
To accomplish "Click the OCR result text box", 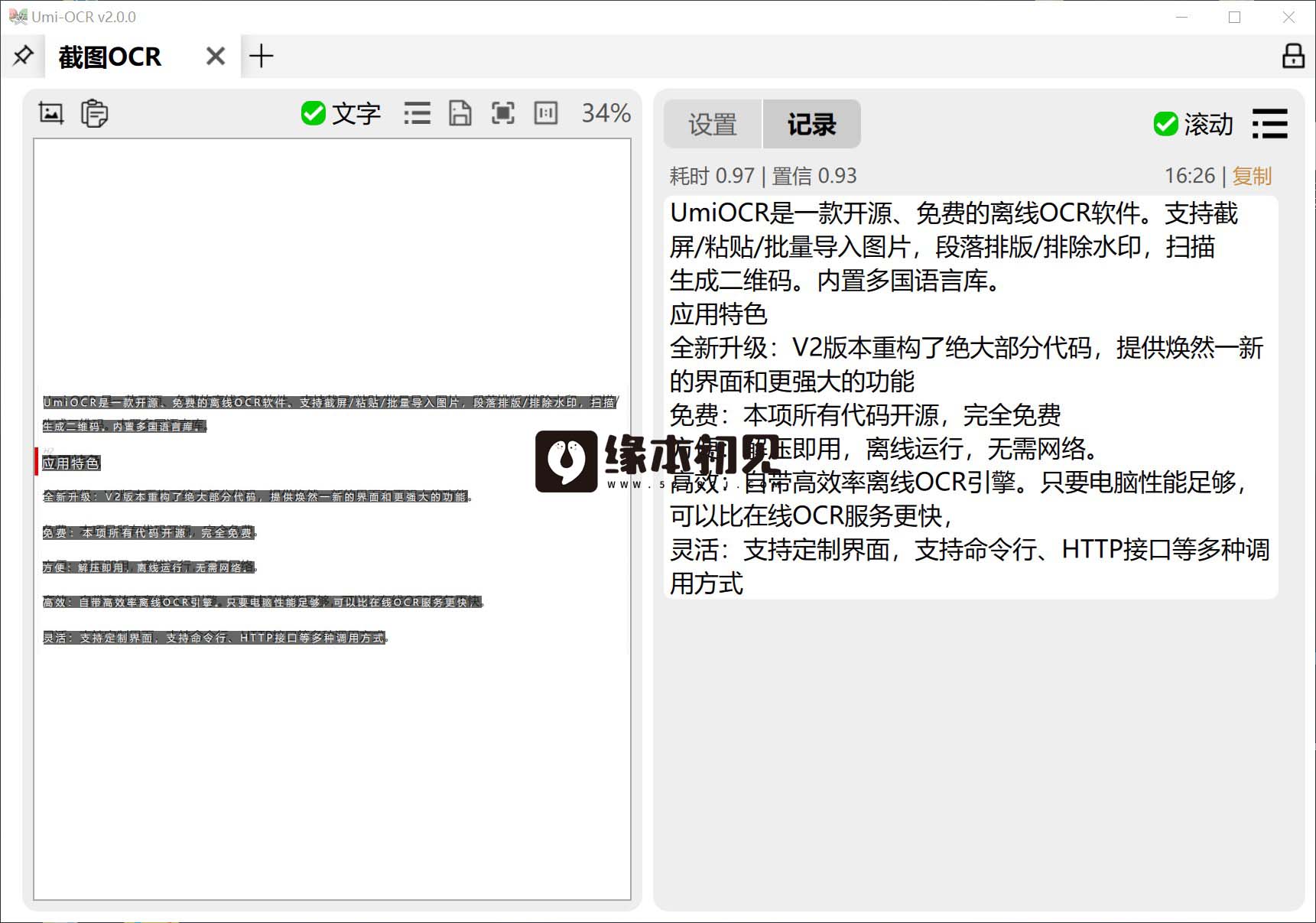I will point(970,398).
